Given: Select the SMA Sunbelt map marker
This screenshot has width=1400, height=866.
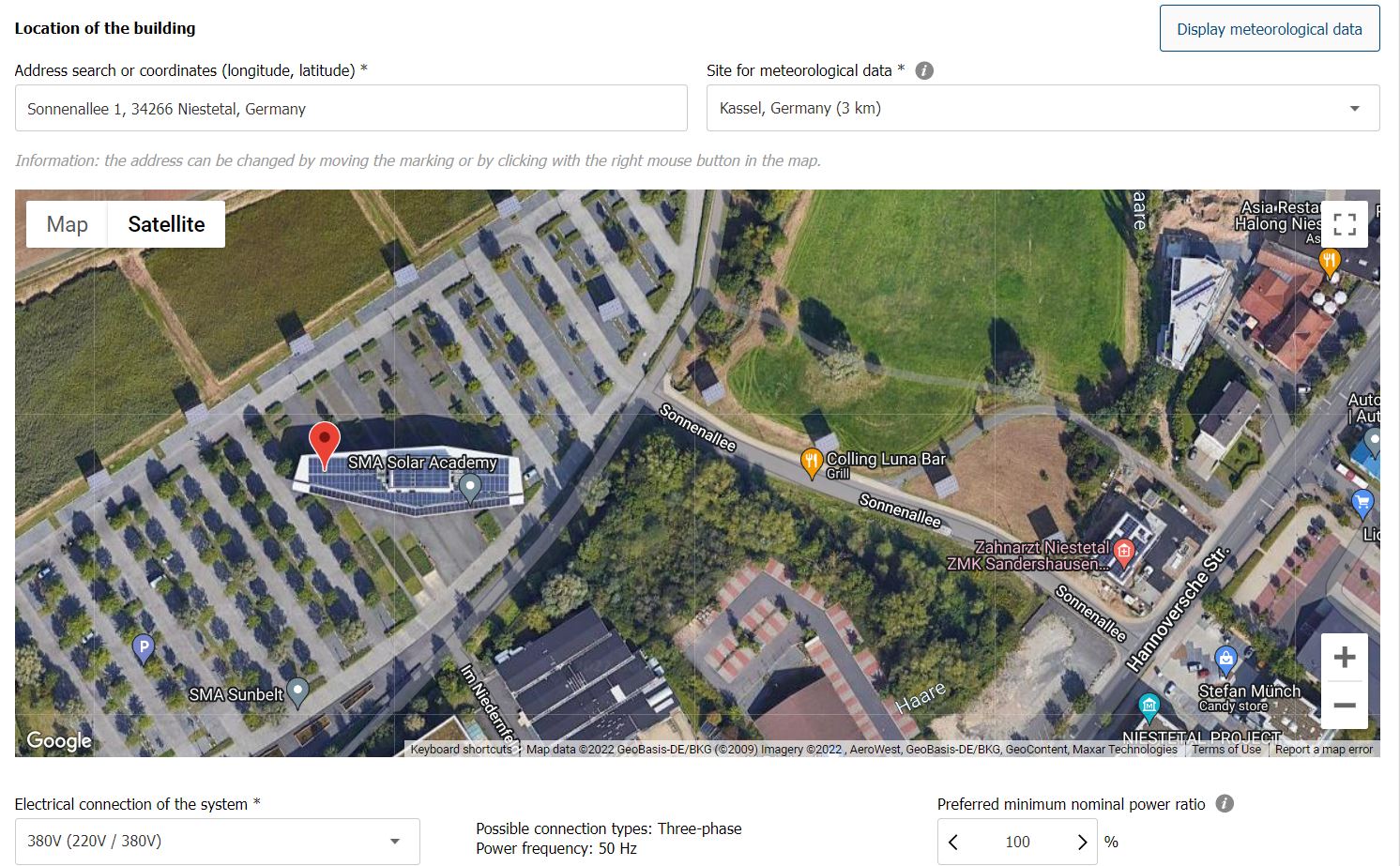Looking at the screenshot, I should [x=298, y=692].
